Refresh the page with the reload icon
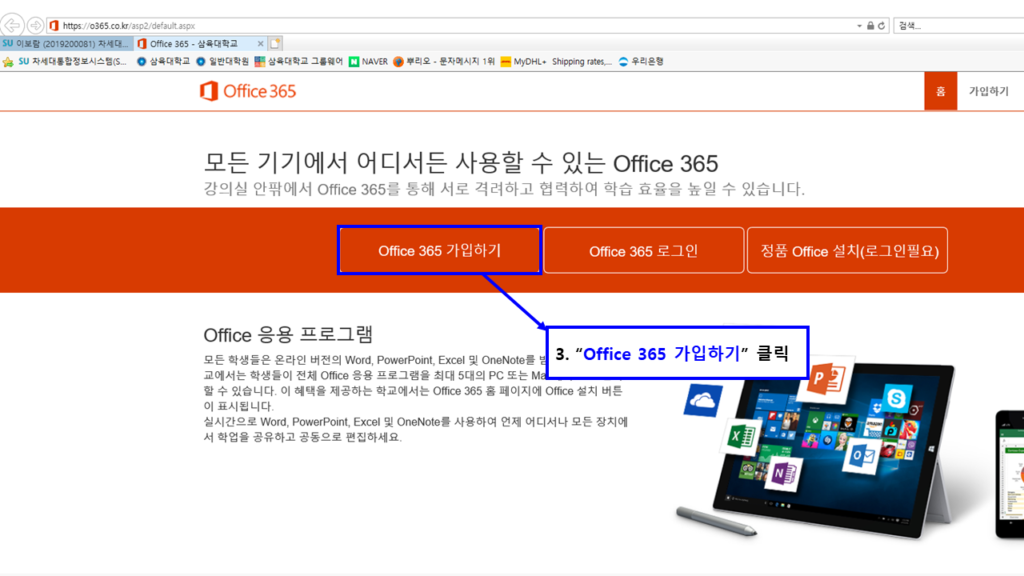Viewport: 1024px width, 576px height. coord(881,26)
